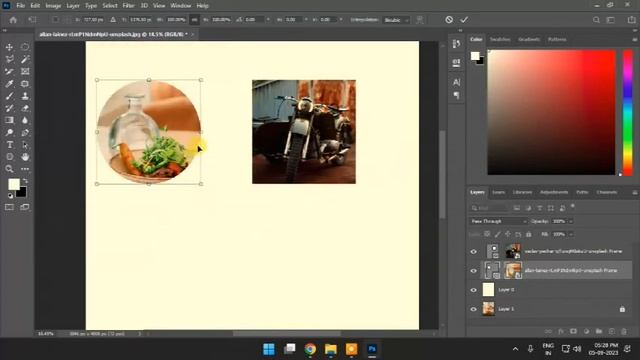Select the Gradient tool
640x360 pixels.
[9, 120]
